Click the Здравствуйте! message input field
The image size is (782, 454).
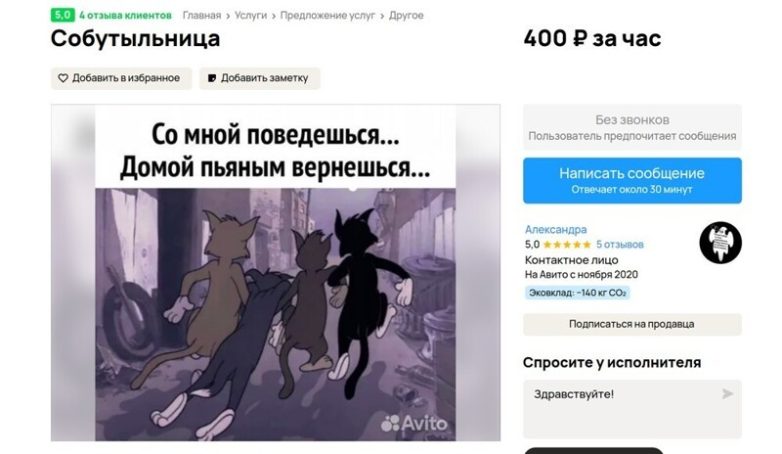632,409
